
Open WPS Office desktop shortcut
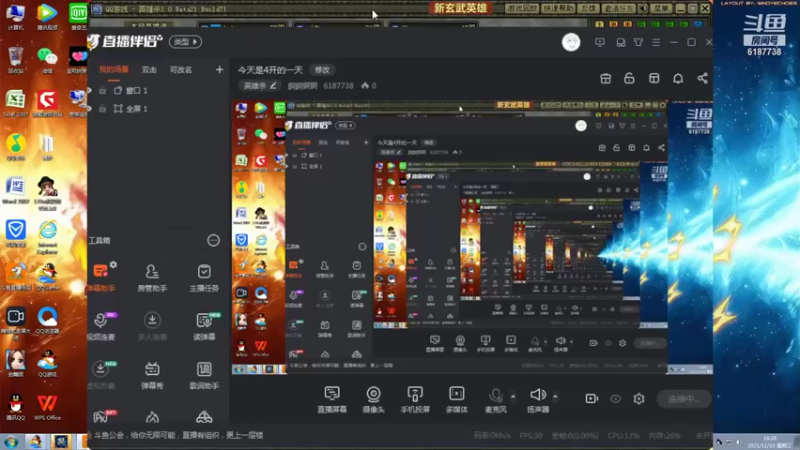tap(47, 407)
